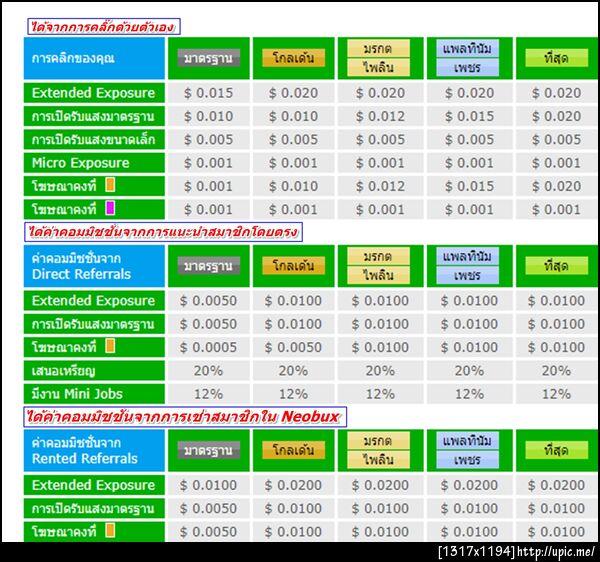Click 12% in Mini Jobs row แพลทินัม column
The width and height of the screenshot is (600, 562).
coord(470,394)
